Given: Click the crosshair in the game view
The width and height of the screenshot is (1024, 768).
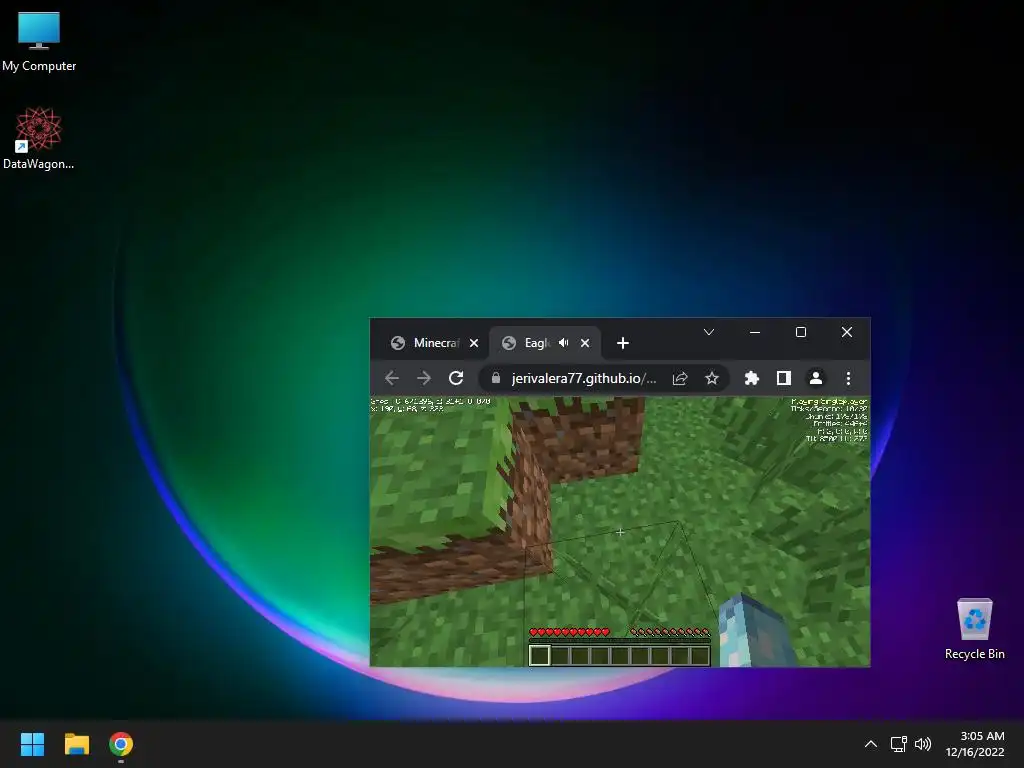Looking at the screenshot, I should (620, 532).
